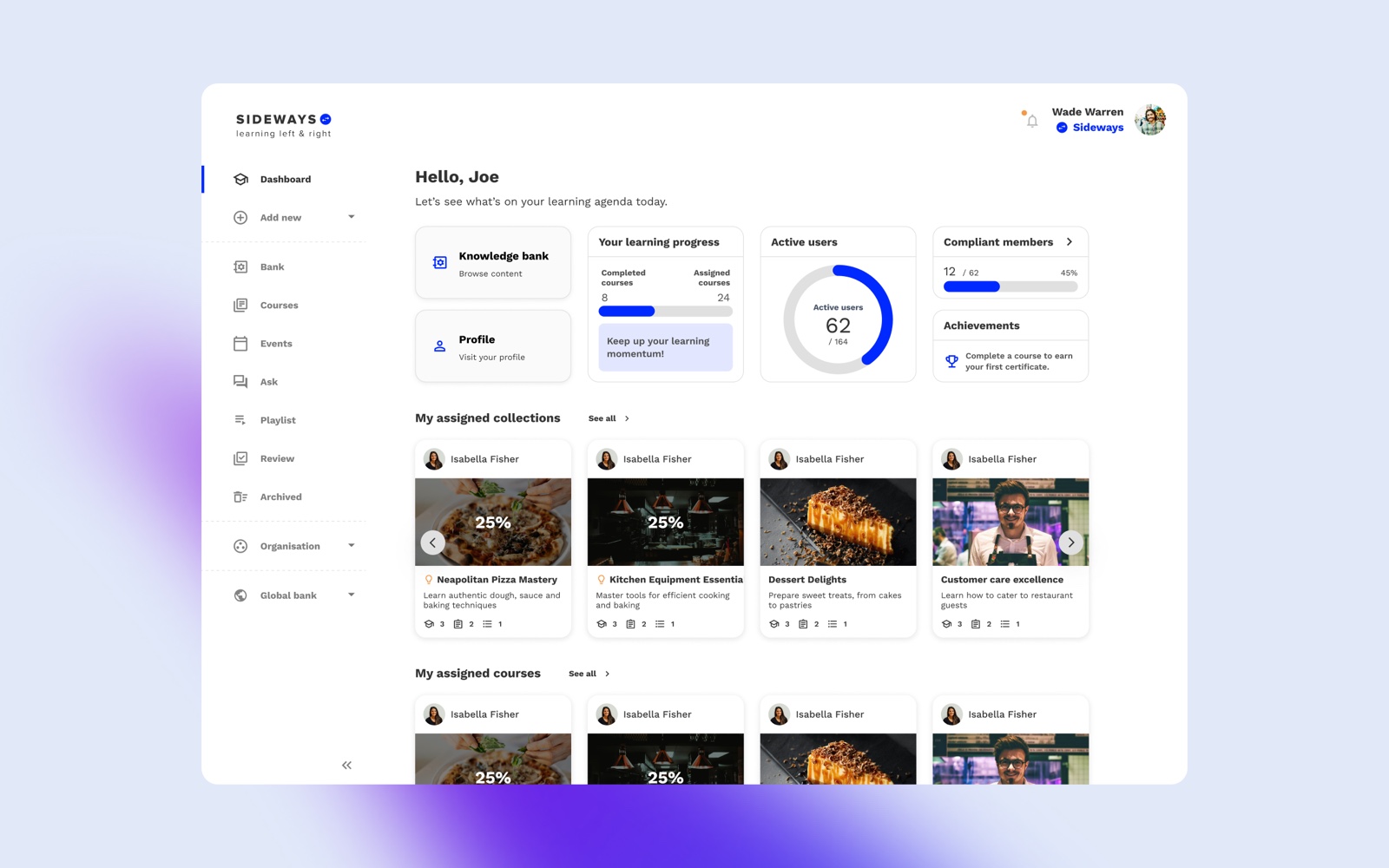See all assigned collections
This screenshot has width=1389, height=868.
pos(602,418)
